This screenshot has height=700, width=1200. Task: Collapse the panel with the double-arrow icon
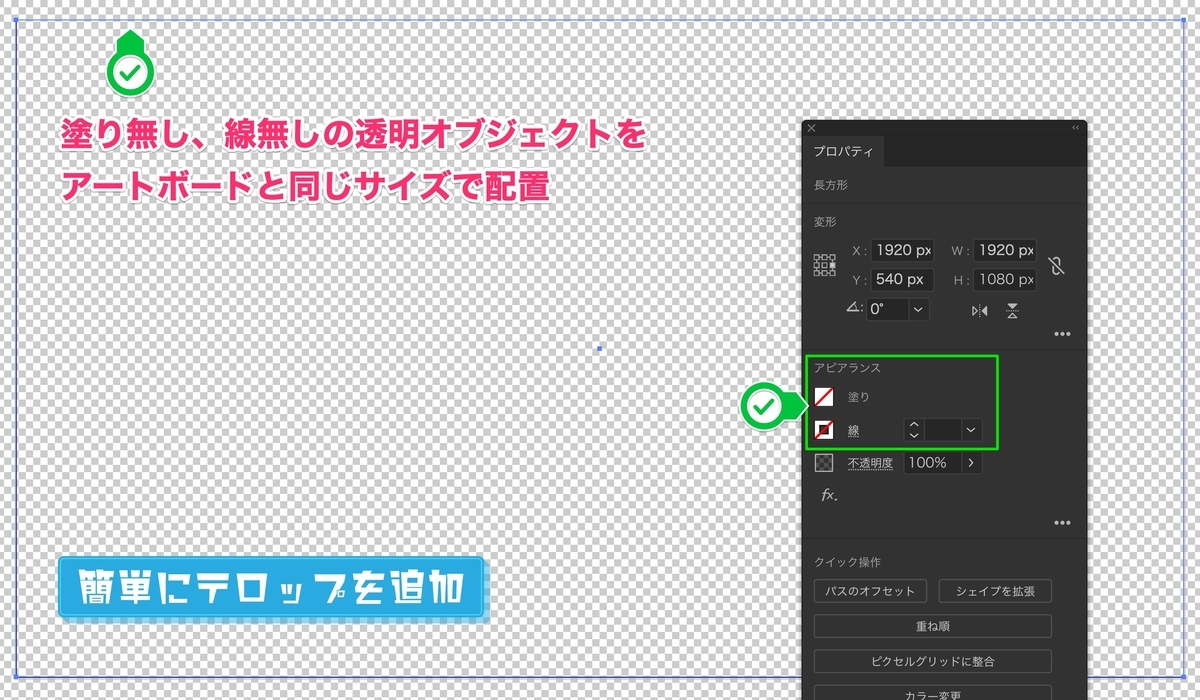coord(1076,125)
